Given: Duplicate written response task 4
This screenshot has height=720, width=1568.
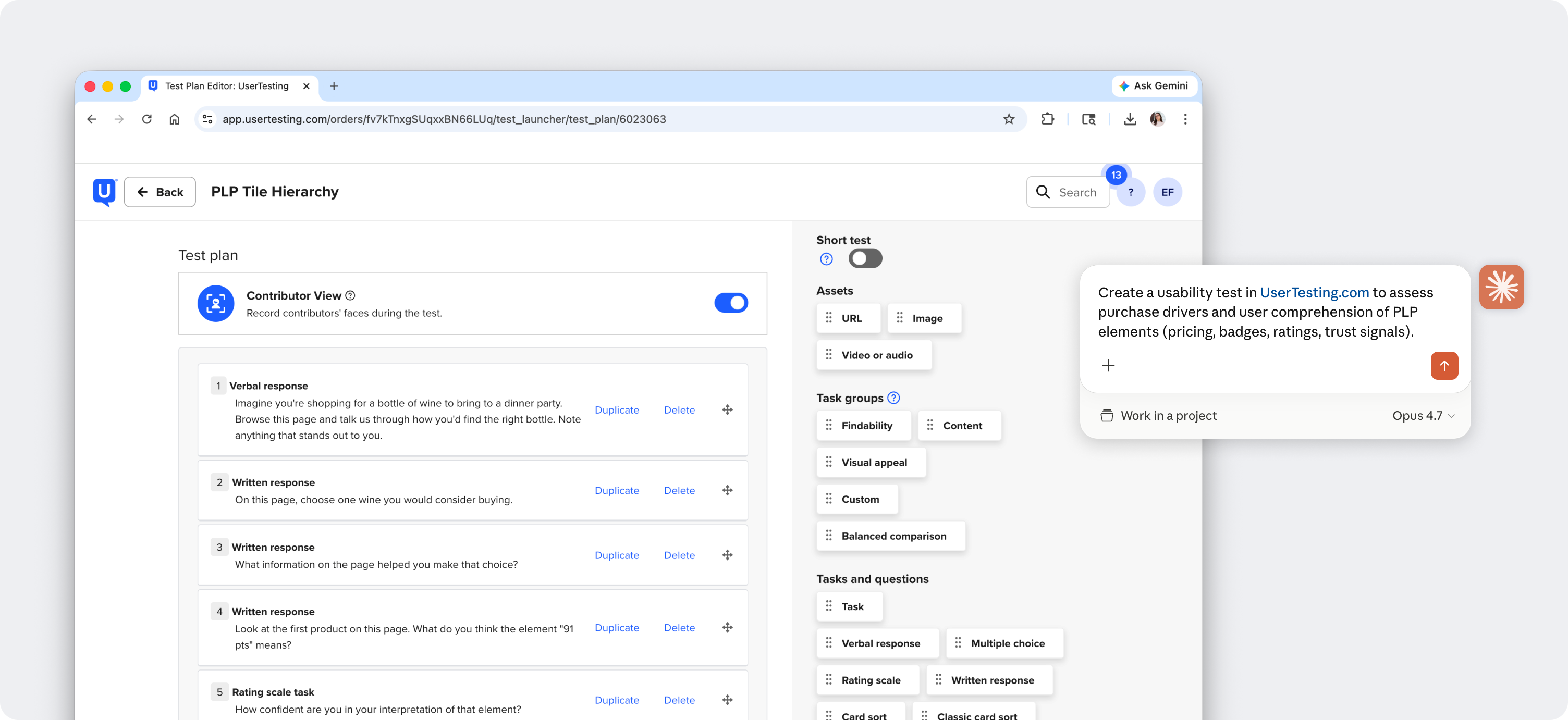Looking at the screenshot, I should pyautogui.click(x=616, y=628).
